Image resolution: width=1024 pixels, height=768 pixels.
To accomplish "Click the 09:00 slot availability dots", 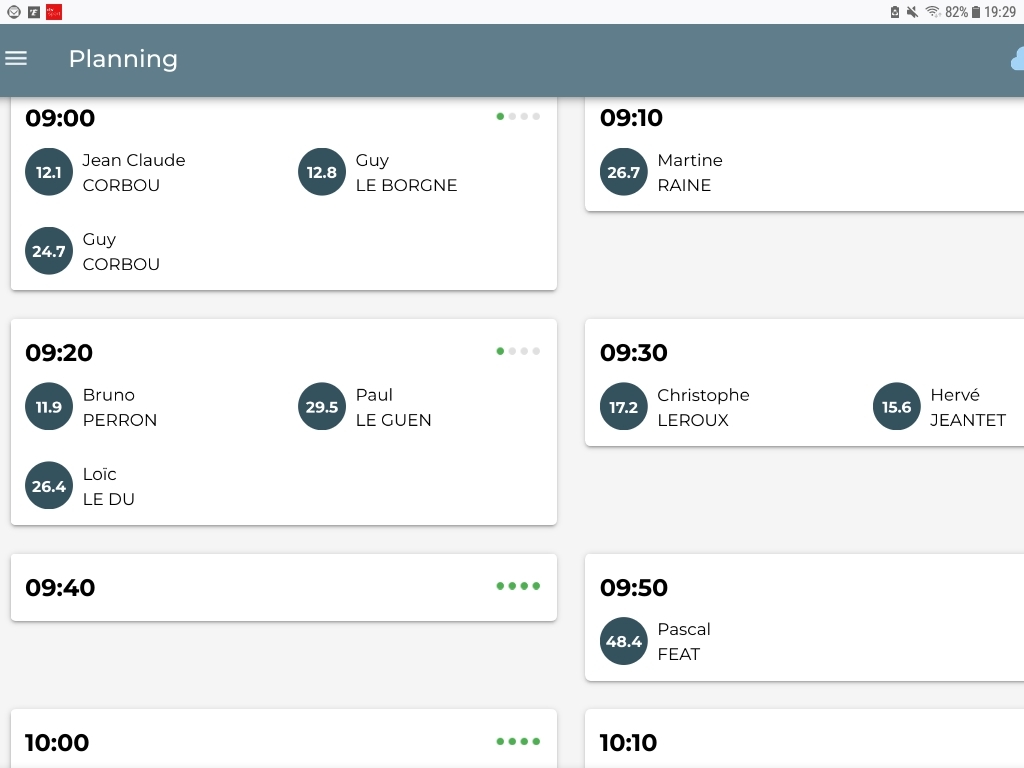I will point(518,117).
